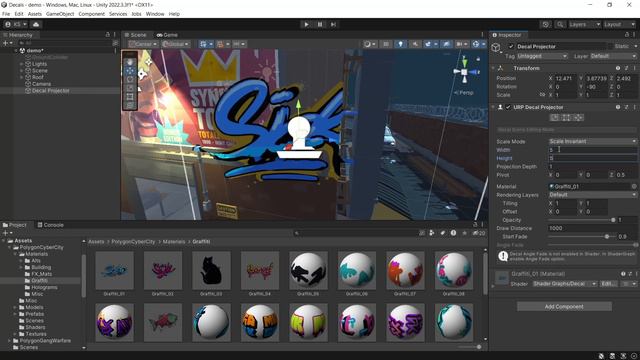The height and width of the screenshot is (360, 640).
Task: Click the Project search by type icon
Action: pyautogui.click(x=432, y=233)
